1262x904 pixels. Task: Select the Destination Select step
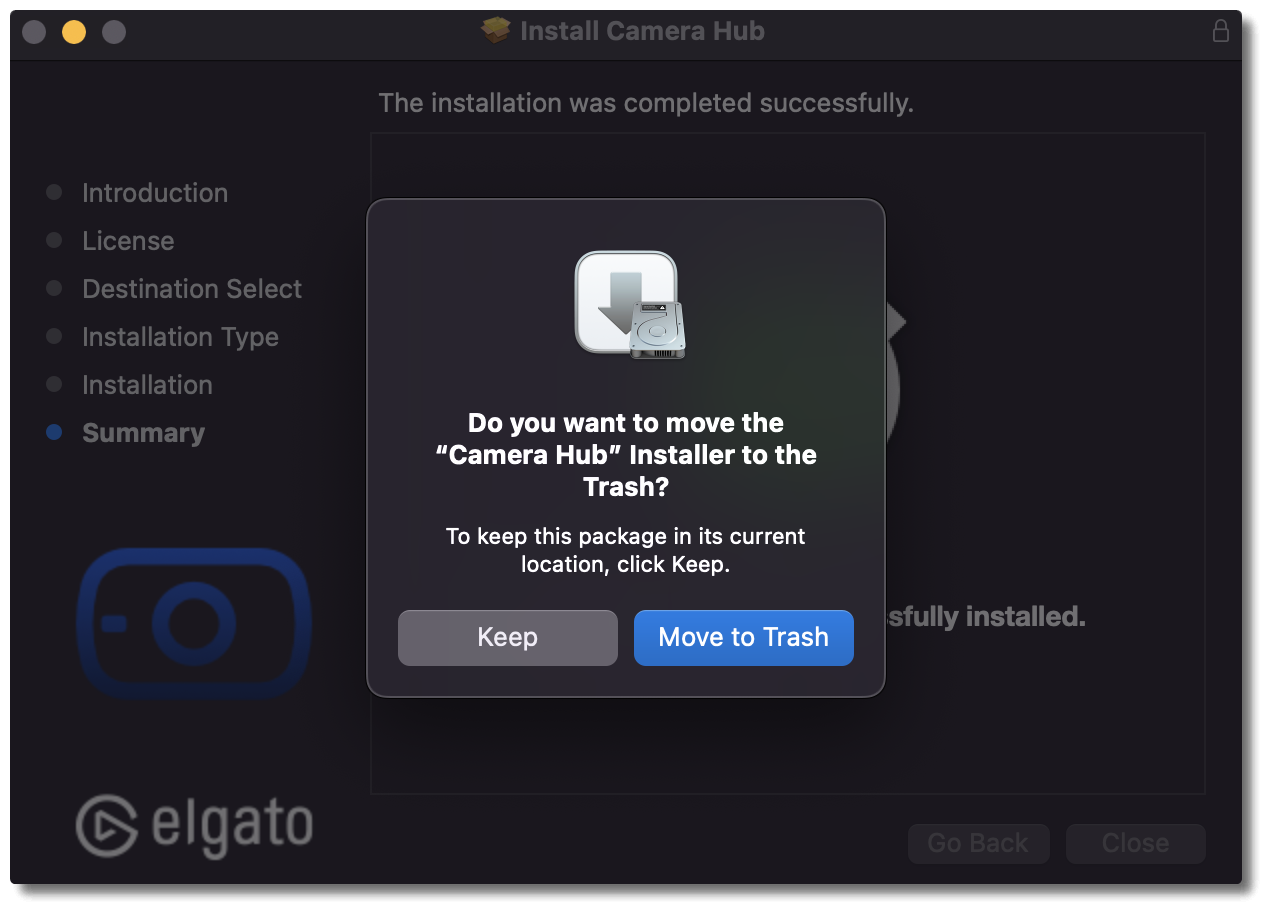coord(192,289)
